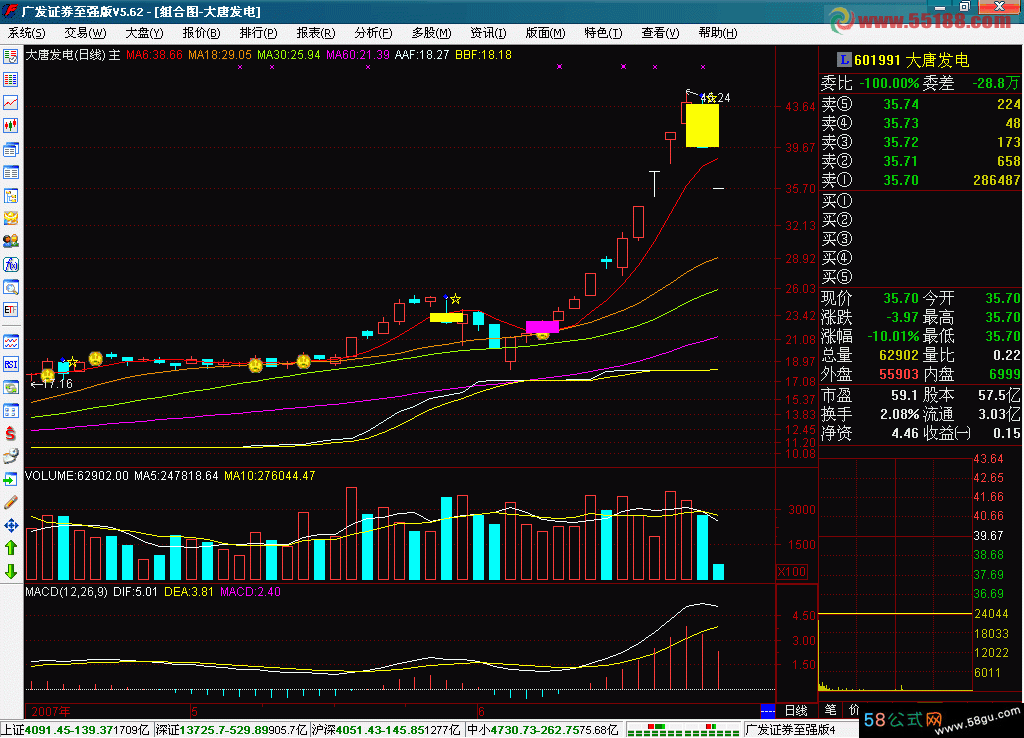1024x738 pixels.
Task: Click the 广发证券至强版4 status field
Action: pos(790,730)
